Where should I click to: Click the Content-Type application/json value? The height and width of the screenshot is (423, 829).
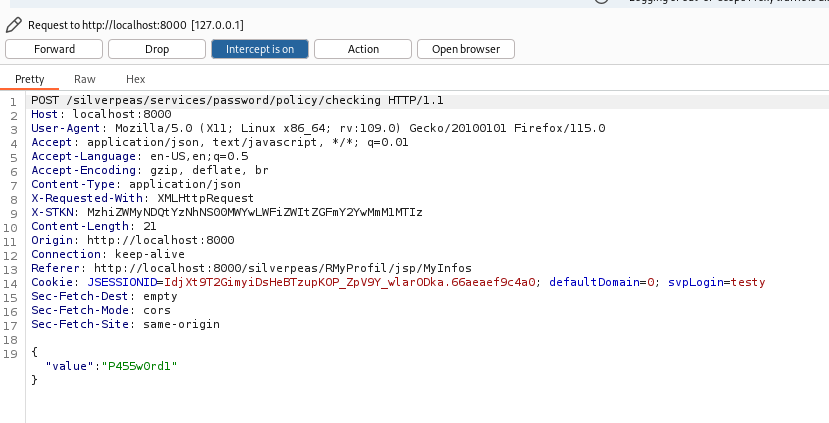coord(185,185)
